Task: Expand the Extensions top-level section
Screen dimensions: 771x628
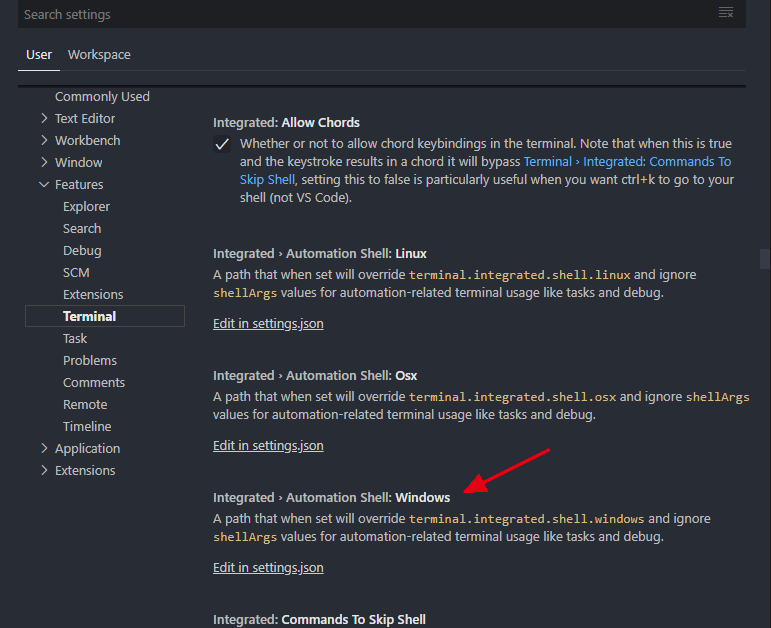Action: click(x=44, y=471)
